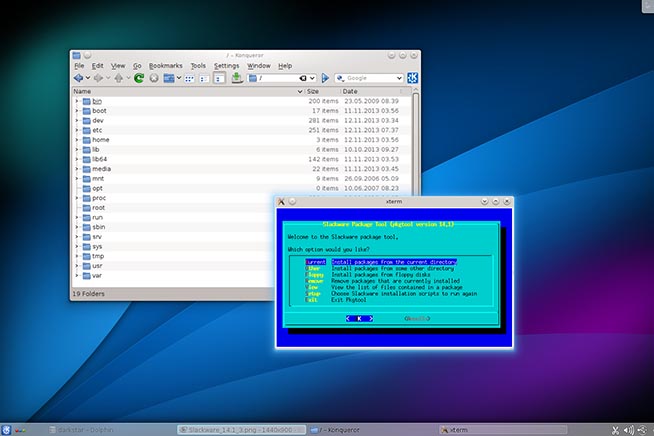The image size is (654, 436).
Task: Switch to Compact view mode in Konqueror
Action: pyautogui.click(x=204, y=78)
